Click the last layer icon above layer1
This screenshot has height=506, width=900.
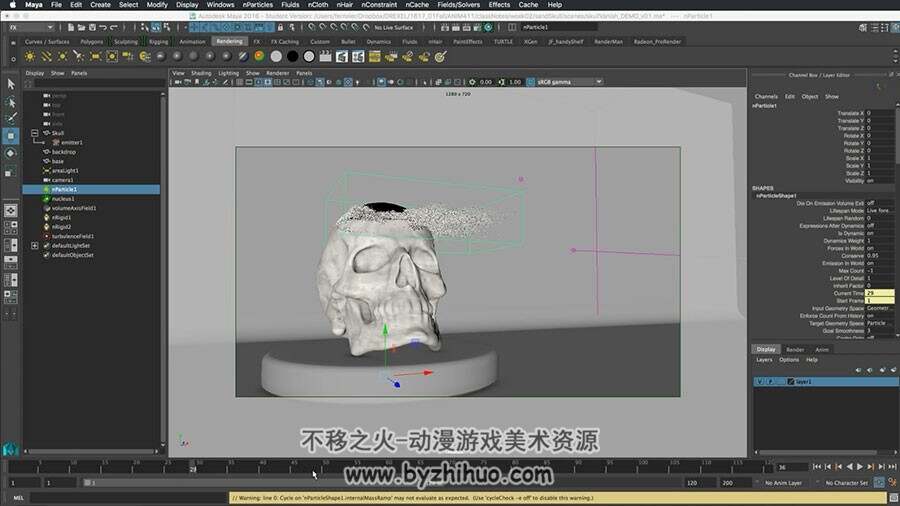pos(893,370)
